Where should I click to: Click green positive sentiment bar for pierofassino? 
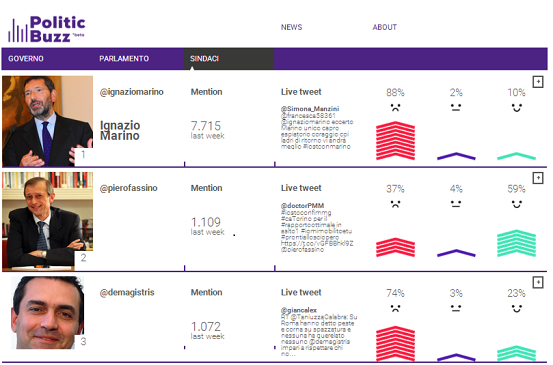[517, 243]
